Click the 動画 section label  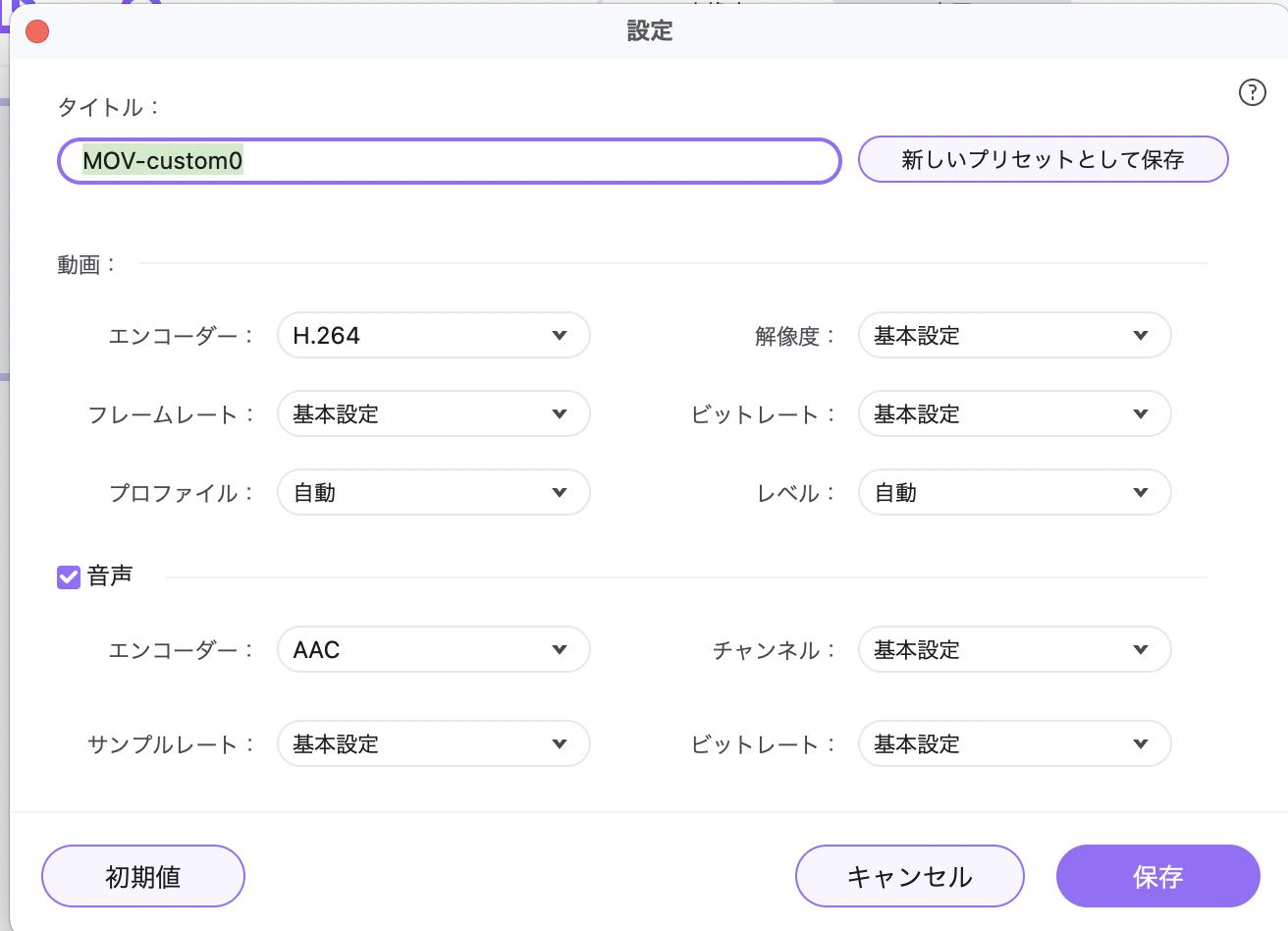point(86,264)
